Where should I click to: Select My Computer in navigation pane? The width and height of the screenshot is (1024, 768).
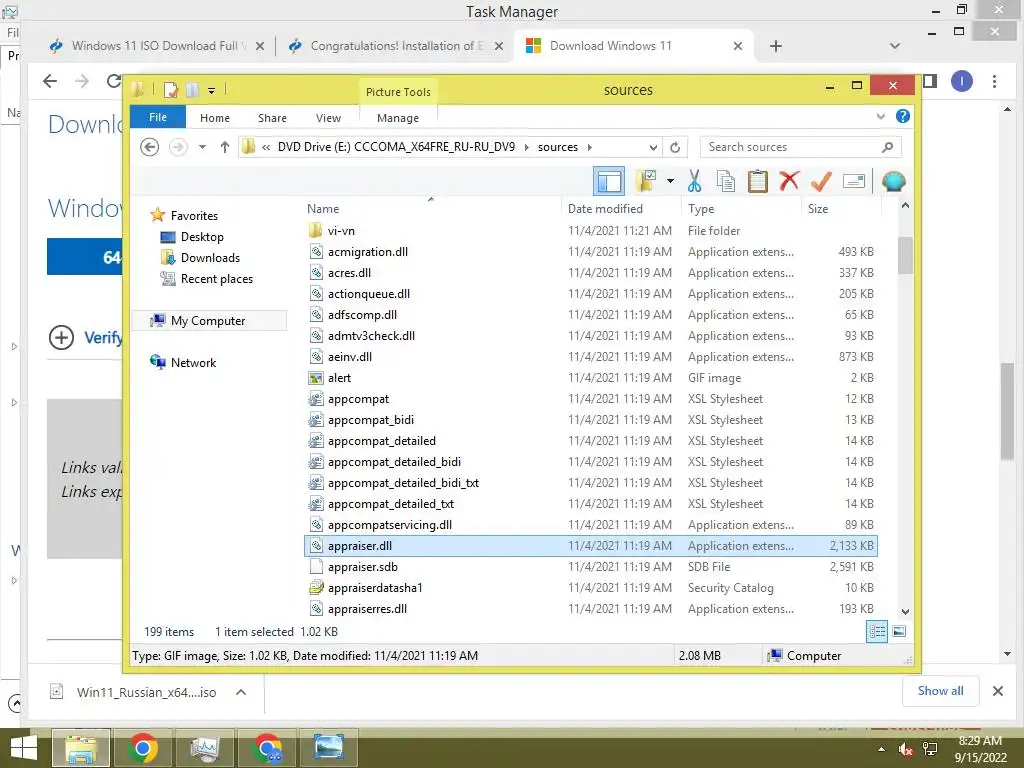pyautogui.click(x=208, y=321)
